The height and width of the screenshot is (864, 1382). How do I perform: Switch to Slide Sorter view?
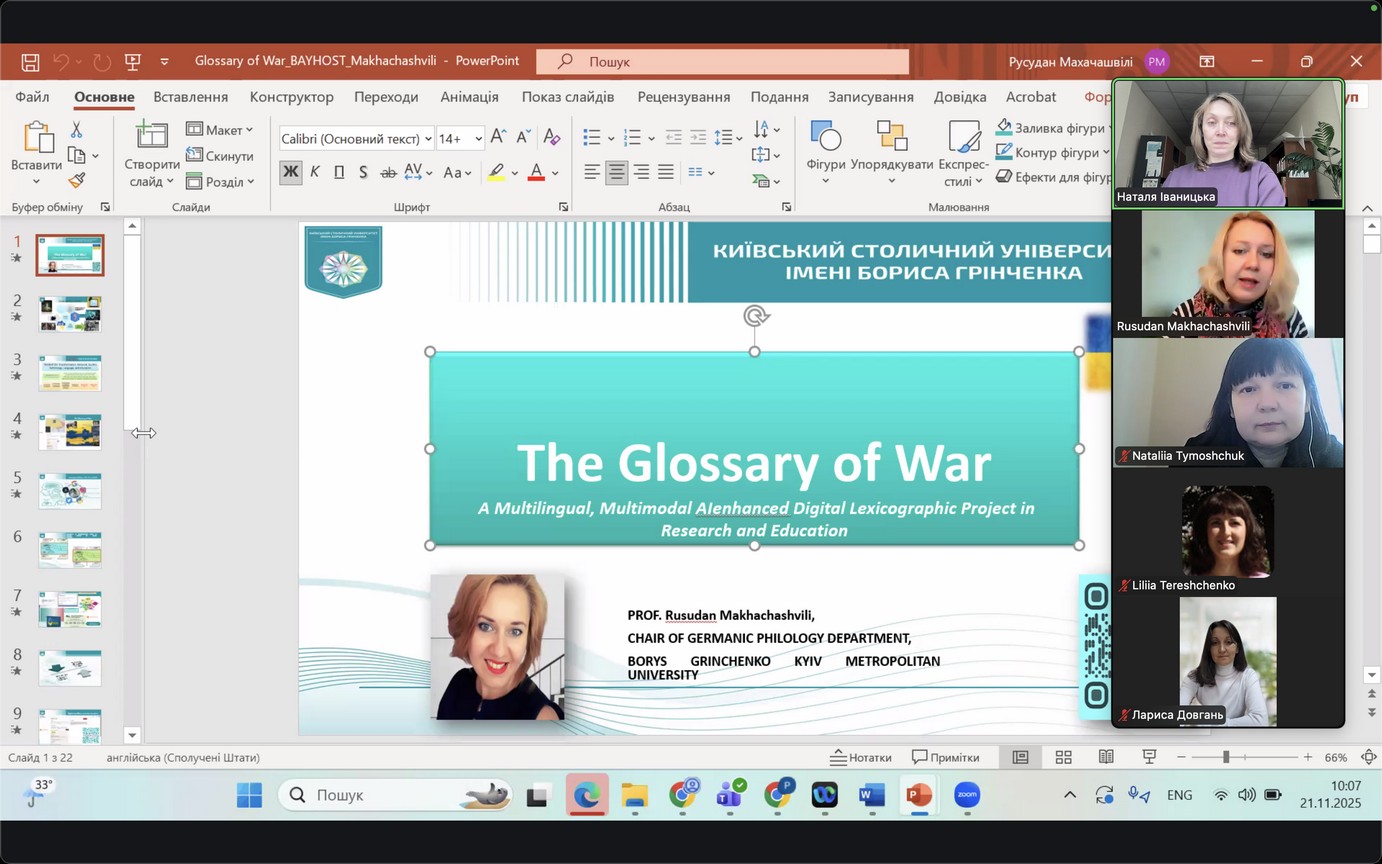tap(1063, 757)
